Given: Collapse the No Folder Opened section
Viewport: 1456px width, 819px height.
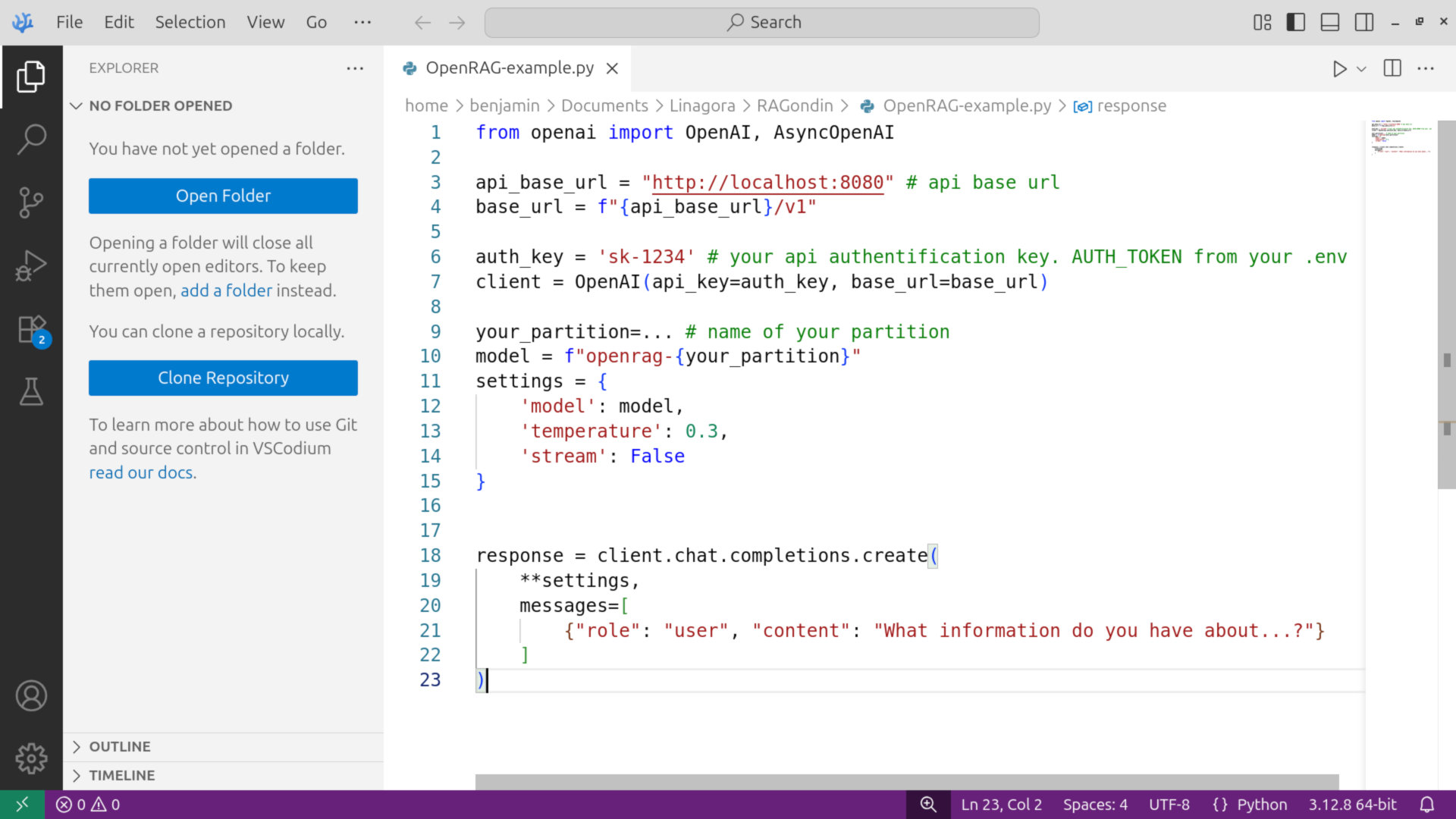Looking at the screenshot, I should pos(223,106).
